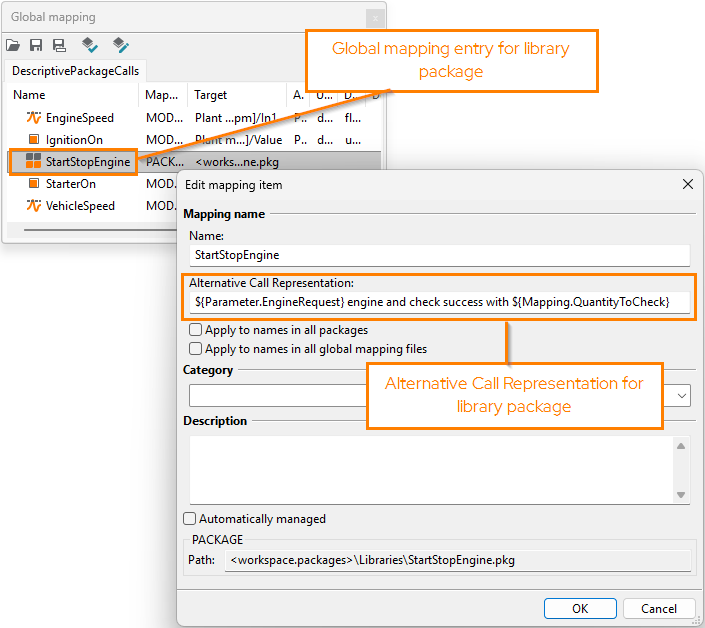
Task: Click the PACKAGE Path field
Action: (x=457, y=560)
